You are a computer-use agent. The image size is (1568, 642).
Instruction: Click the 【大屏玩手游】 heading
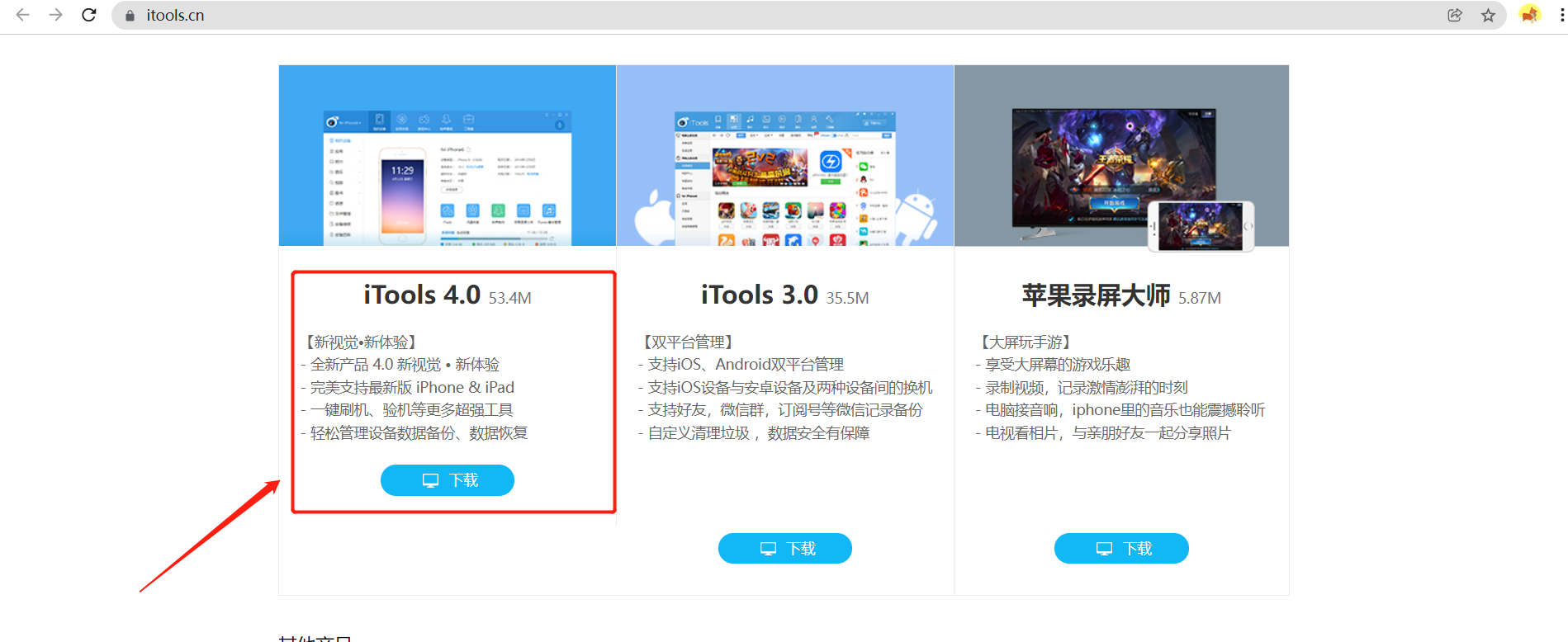tap(1025, 342)
